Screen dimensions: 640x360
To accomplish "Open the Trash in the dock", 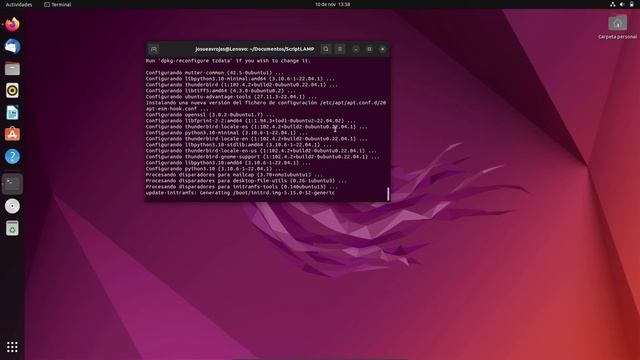I will point(12,228).
